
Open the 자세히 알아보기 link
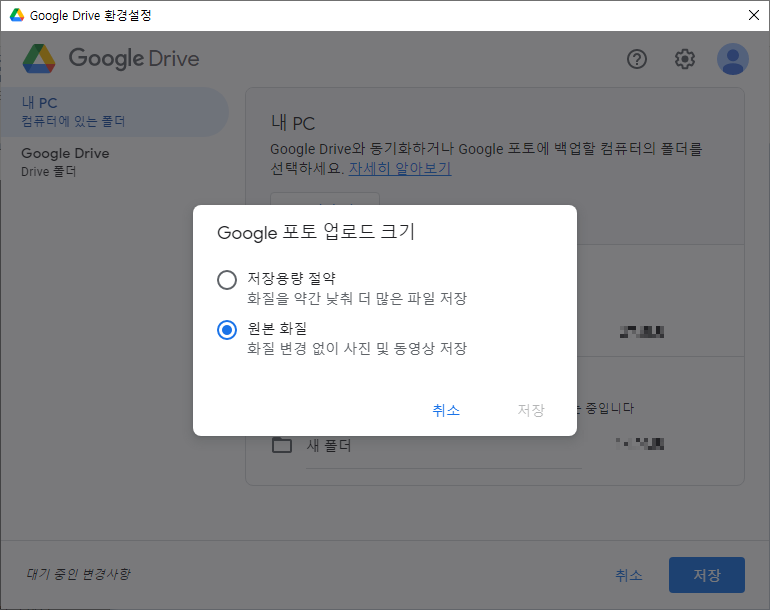(x=400, y=168)
